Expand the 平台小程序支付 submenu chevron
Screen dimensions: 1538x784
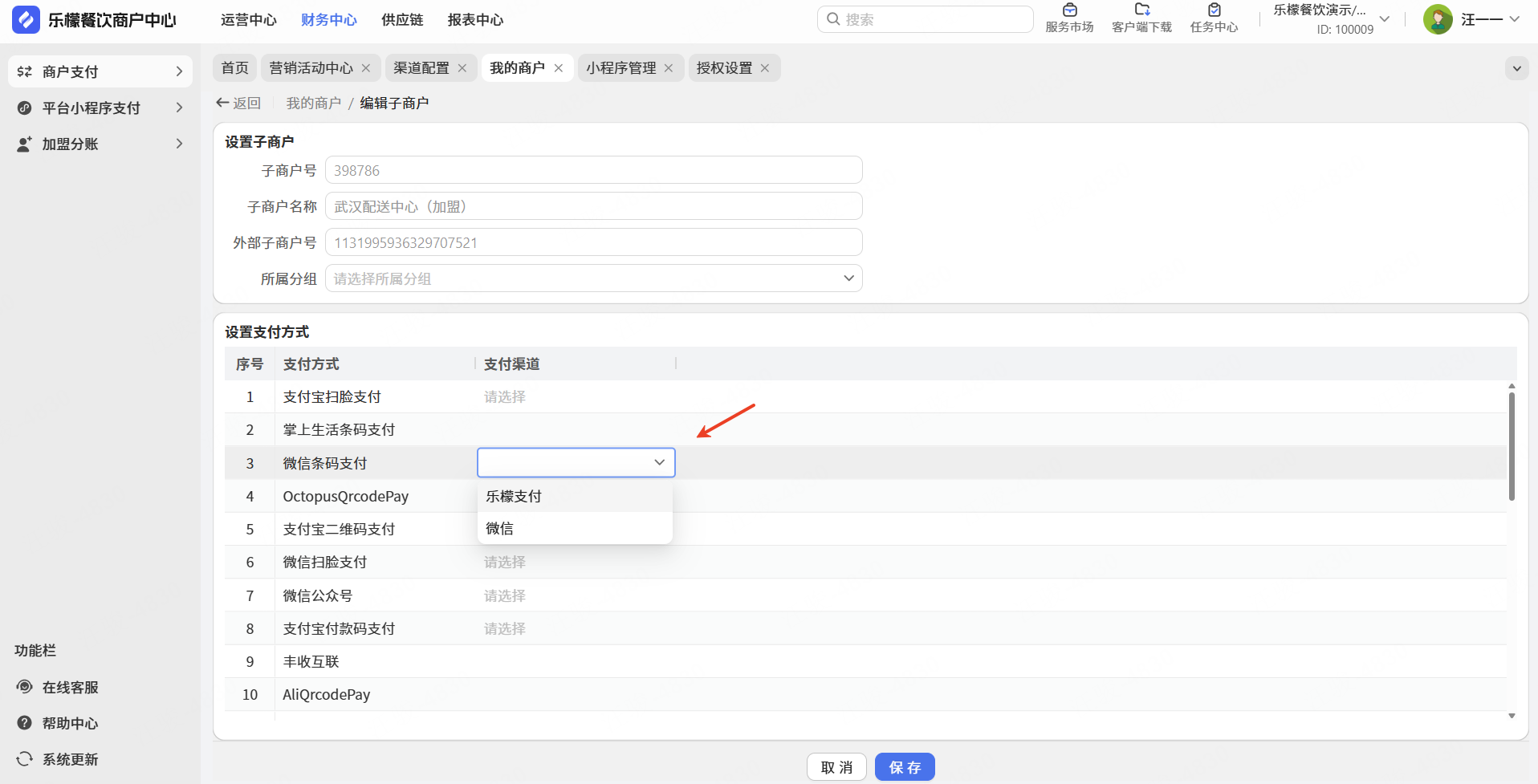pos(179,108)
